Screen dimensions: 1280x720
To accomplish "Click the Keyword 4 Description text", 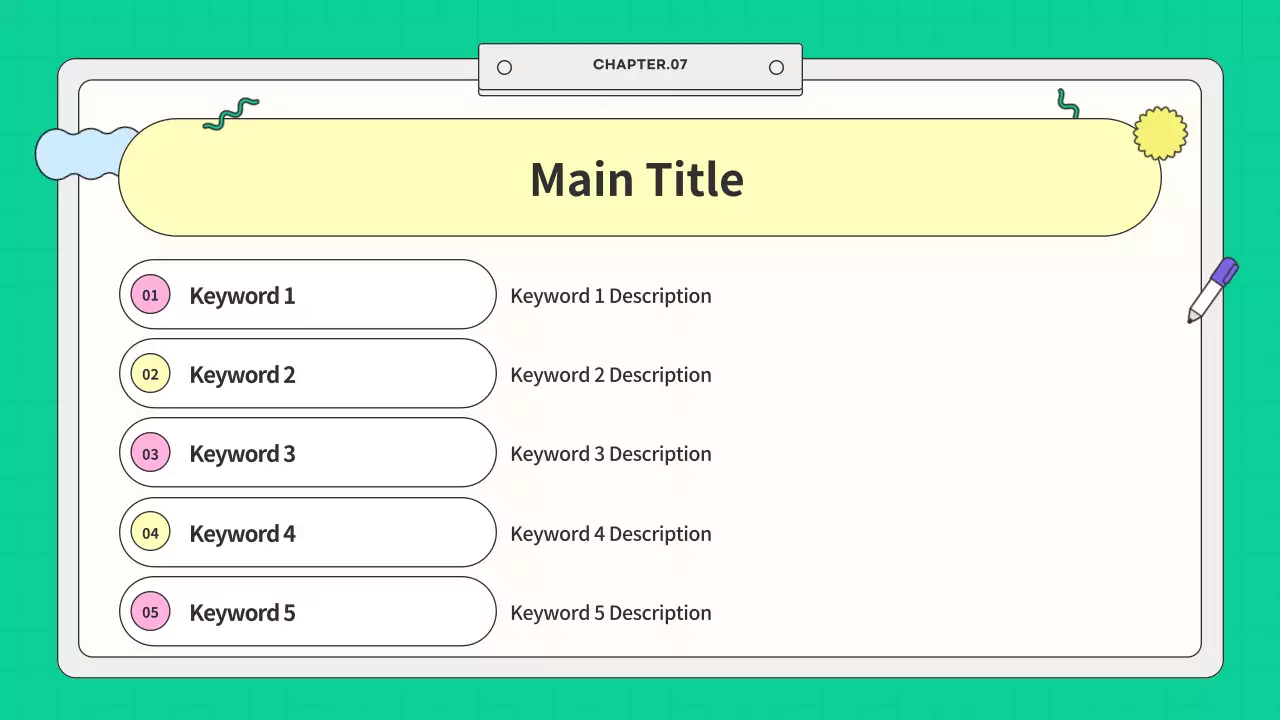I will [x=610, y=534].
